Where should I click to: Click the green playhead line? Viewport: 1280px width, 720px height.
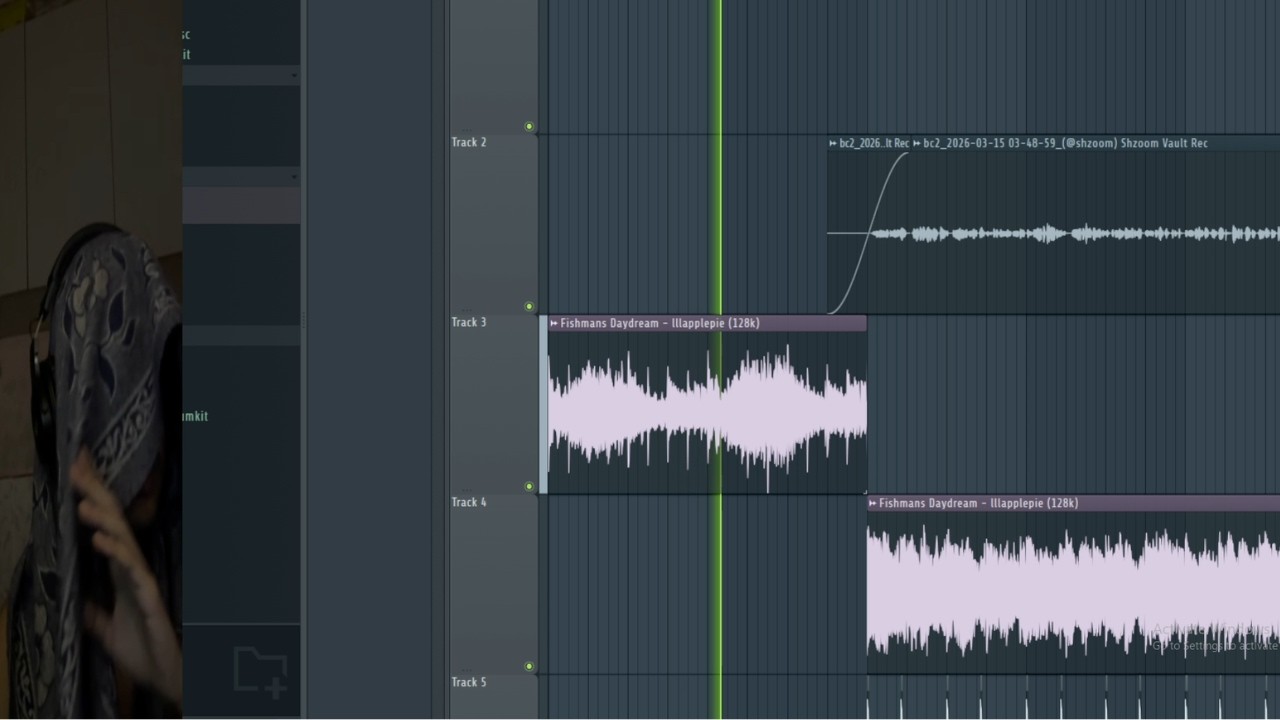pyautogui.click(x=717, y=360)
